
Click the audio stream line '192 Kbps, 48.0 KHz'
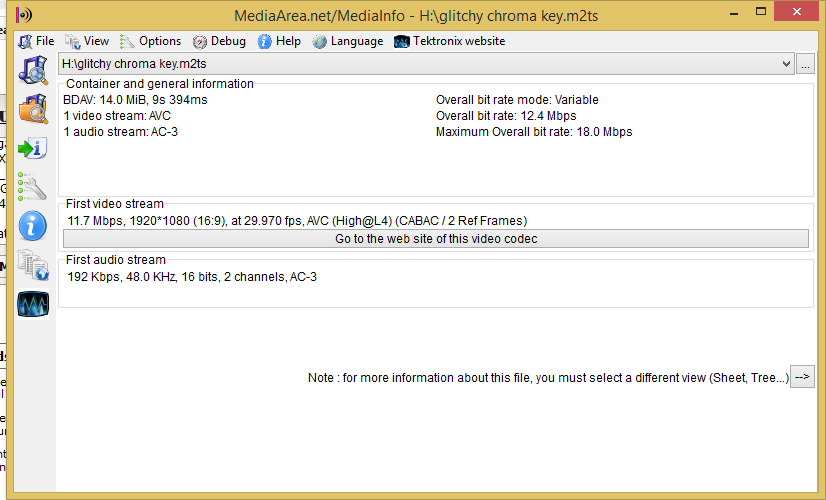[192, 277]
